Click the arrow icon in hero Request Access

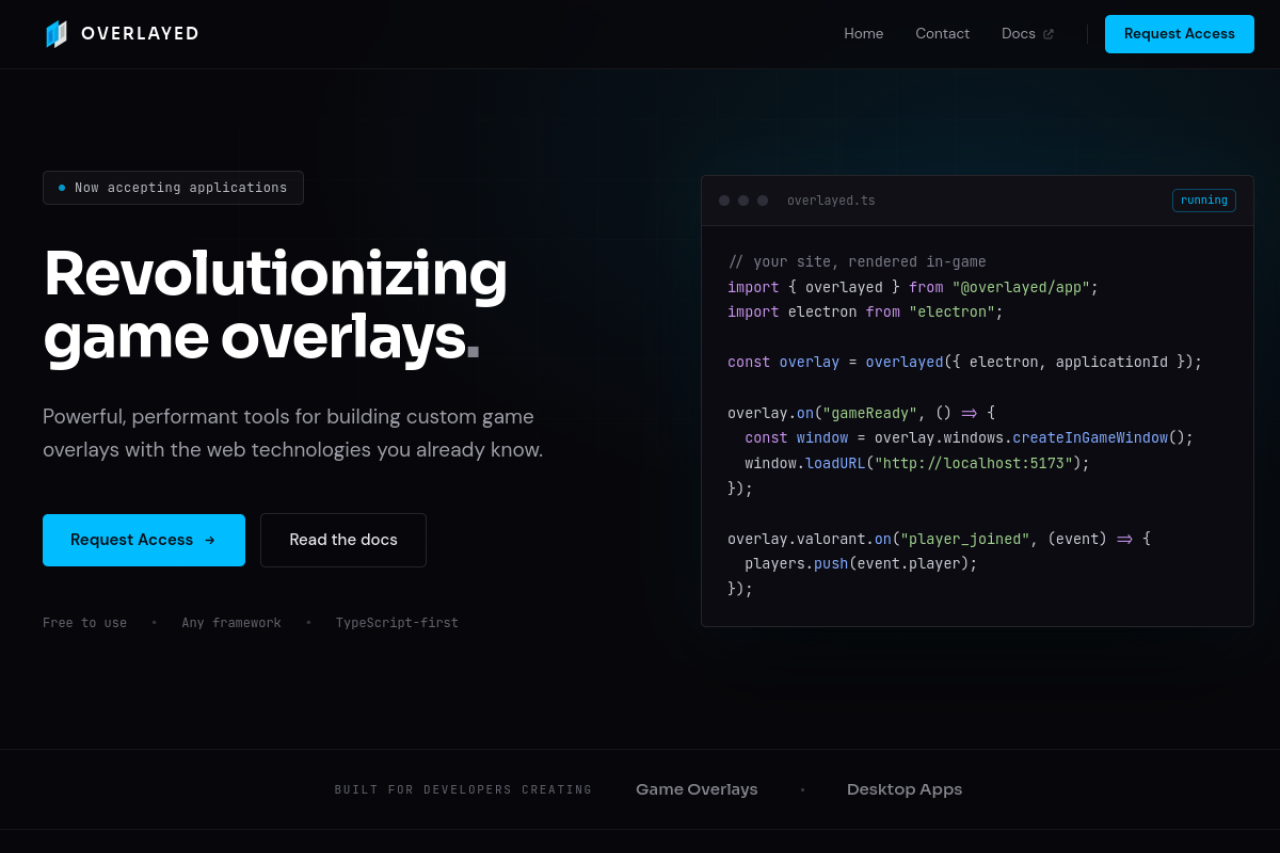210,540
